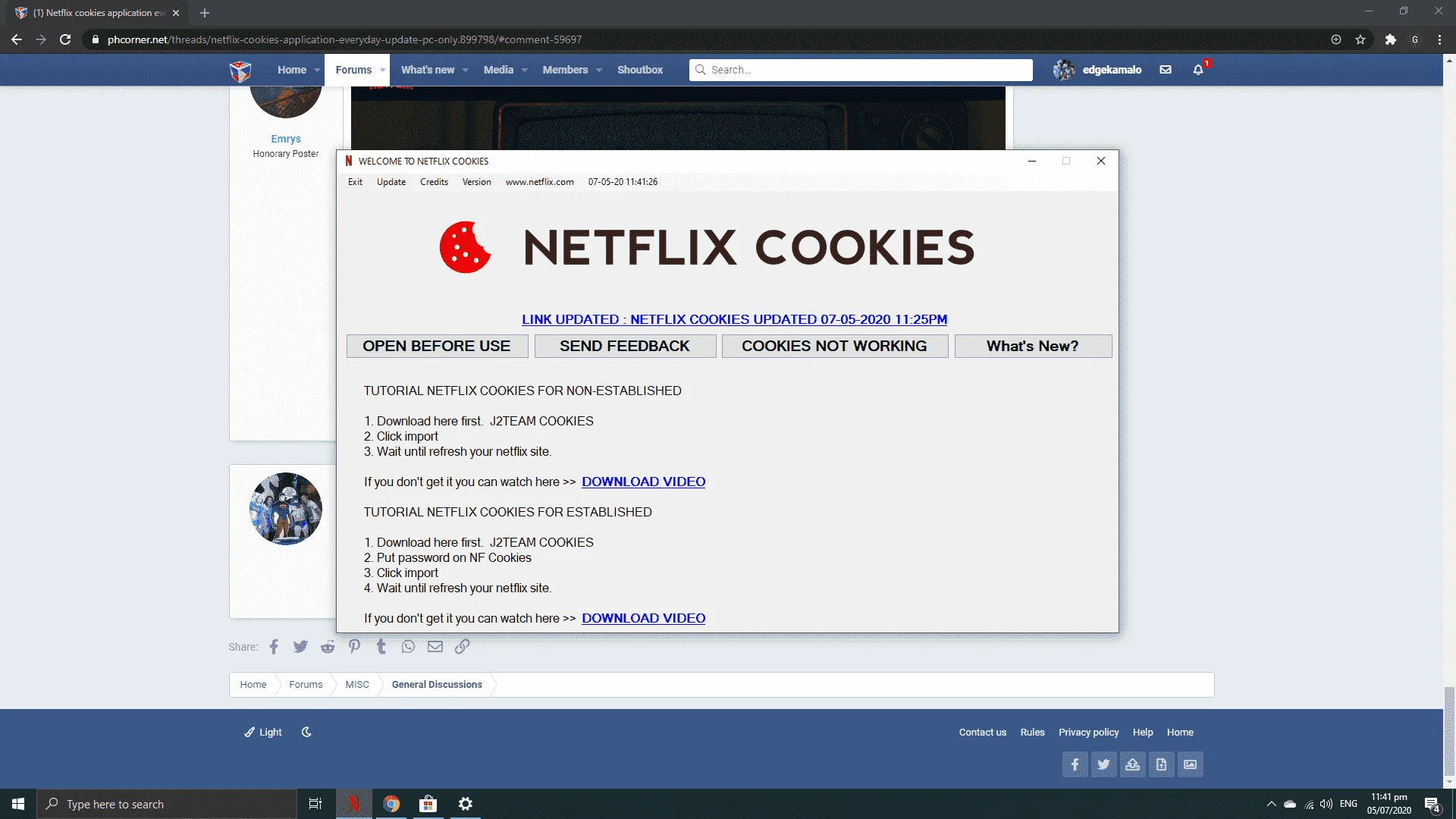Open the inbox envelope icon
Screen dimensions: 1456x819
1166,70
